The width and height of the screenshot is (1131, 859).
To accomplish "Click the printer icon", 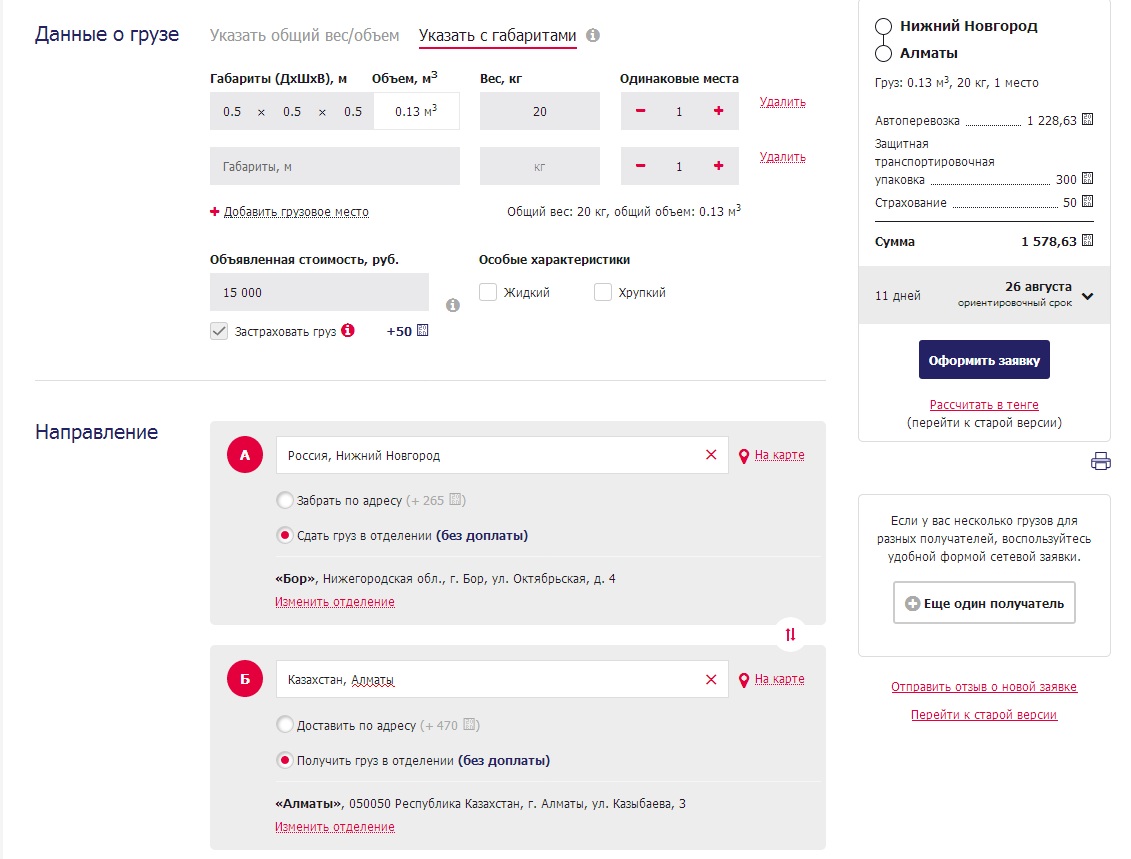I will [1100, 461].
